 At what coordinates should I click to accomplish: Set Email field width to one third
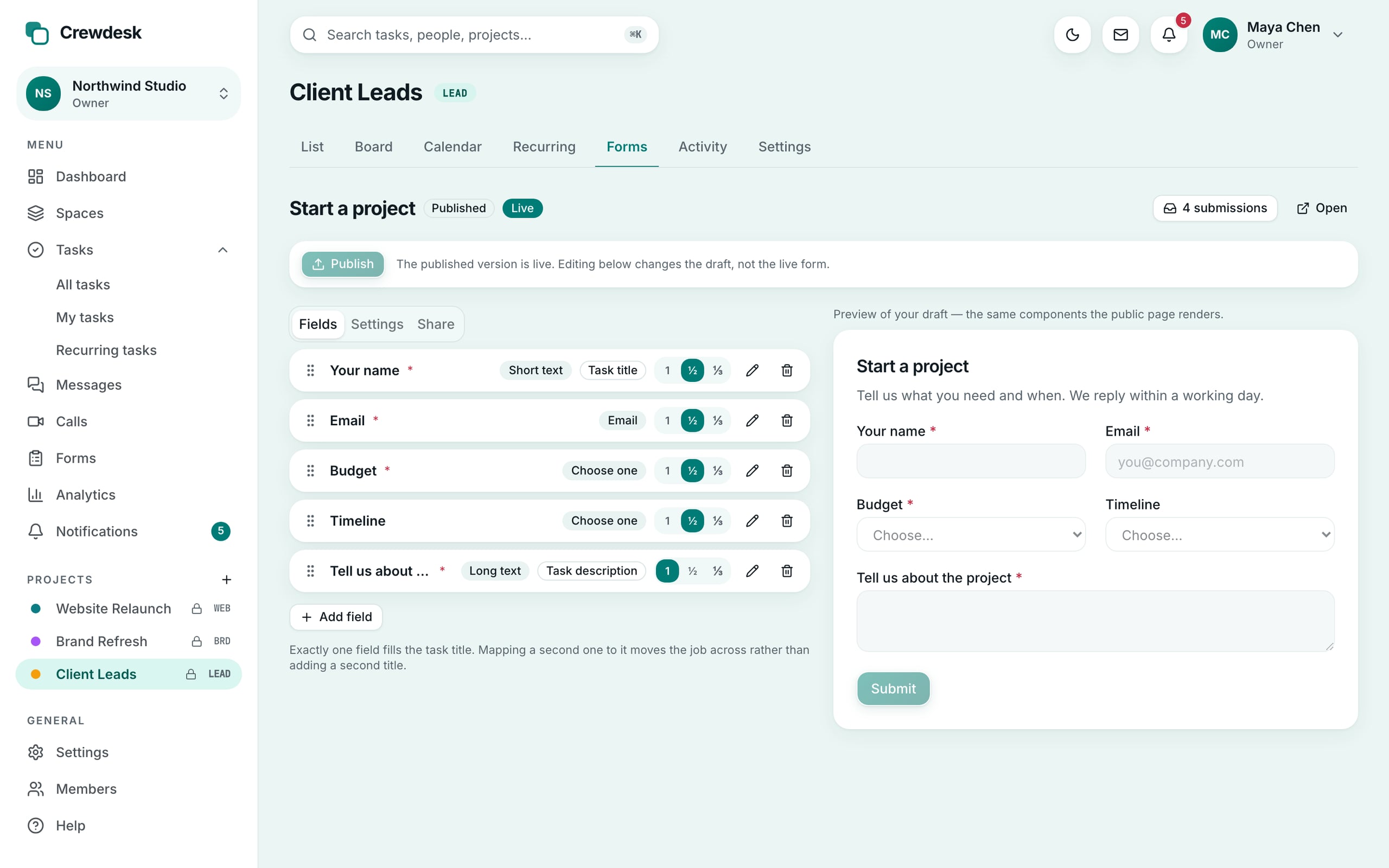pos(717,421)
